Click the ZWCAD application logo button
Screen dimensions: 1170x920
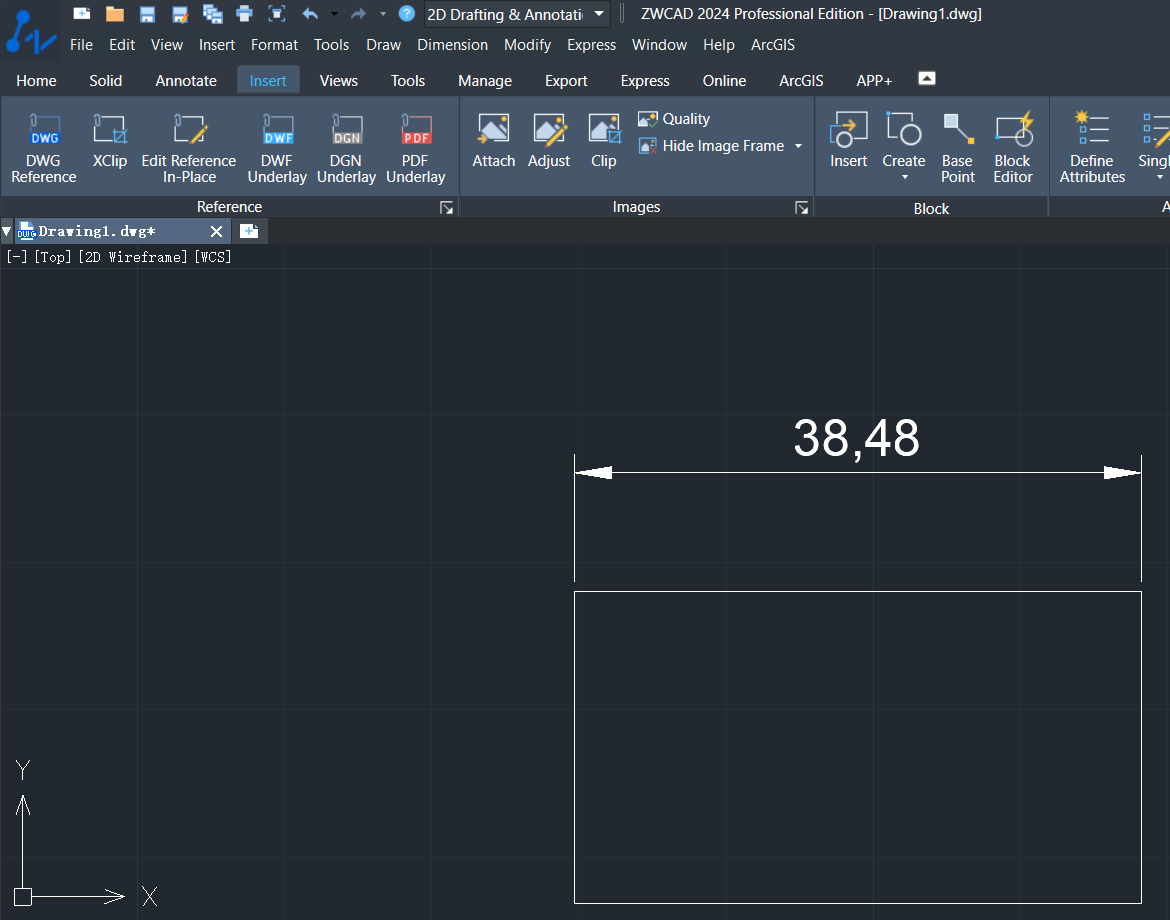click(x=31, y=32)
